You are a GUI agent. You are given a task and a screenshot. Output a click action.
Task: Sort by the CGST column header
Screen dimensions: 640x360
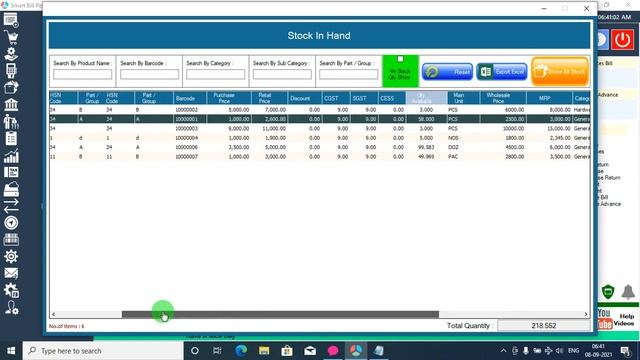coord(336,98)
